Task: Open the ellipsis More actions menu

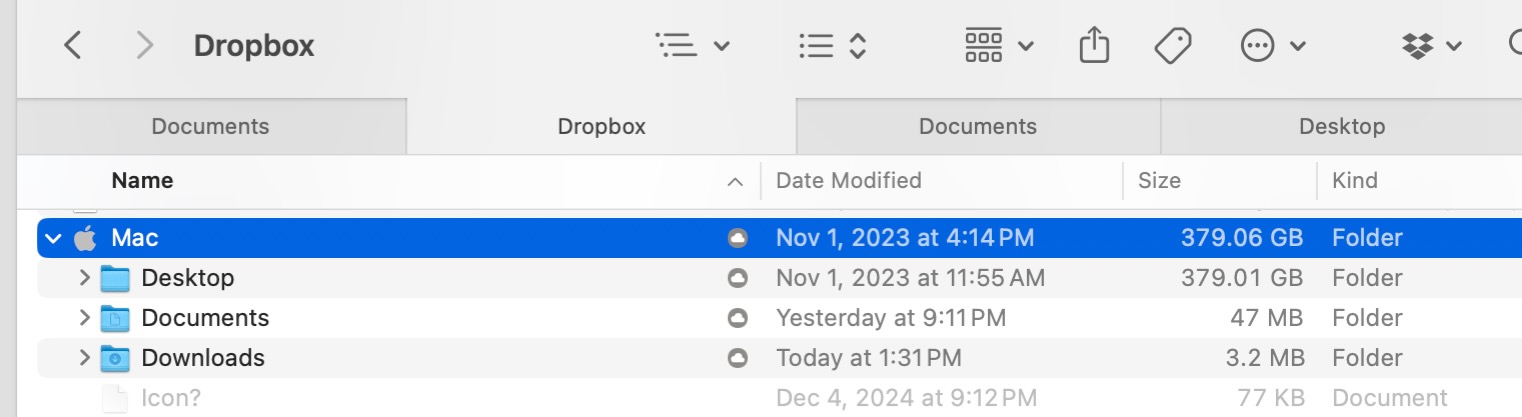Action: coord(1272,46)
